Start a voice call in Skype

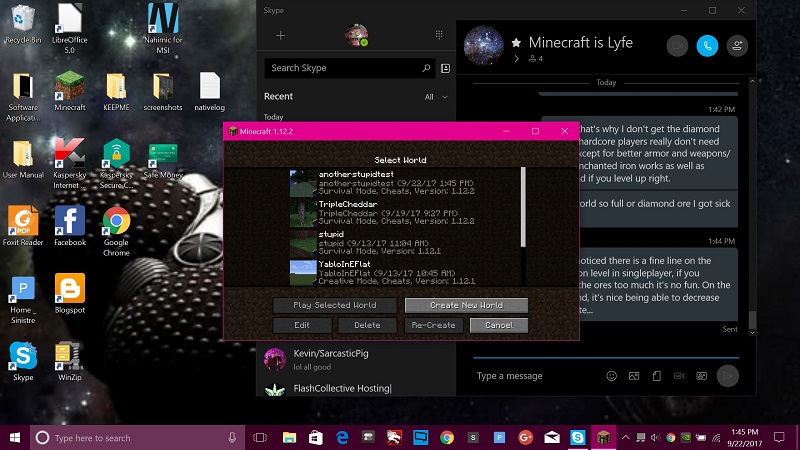point(707,46)
